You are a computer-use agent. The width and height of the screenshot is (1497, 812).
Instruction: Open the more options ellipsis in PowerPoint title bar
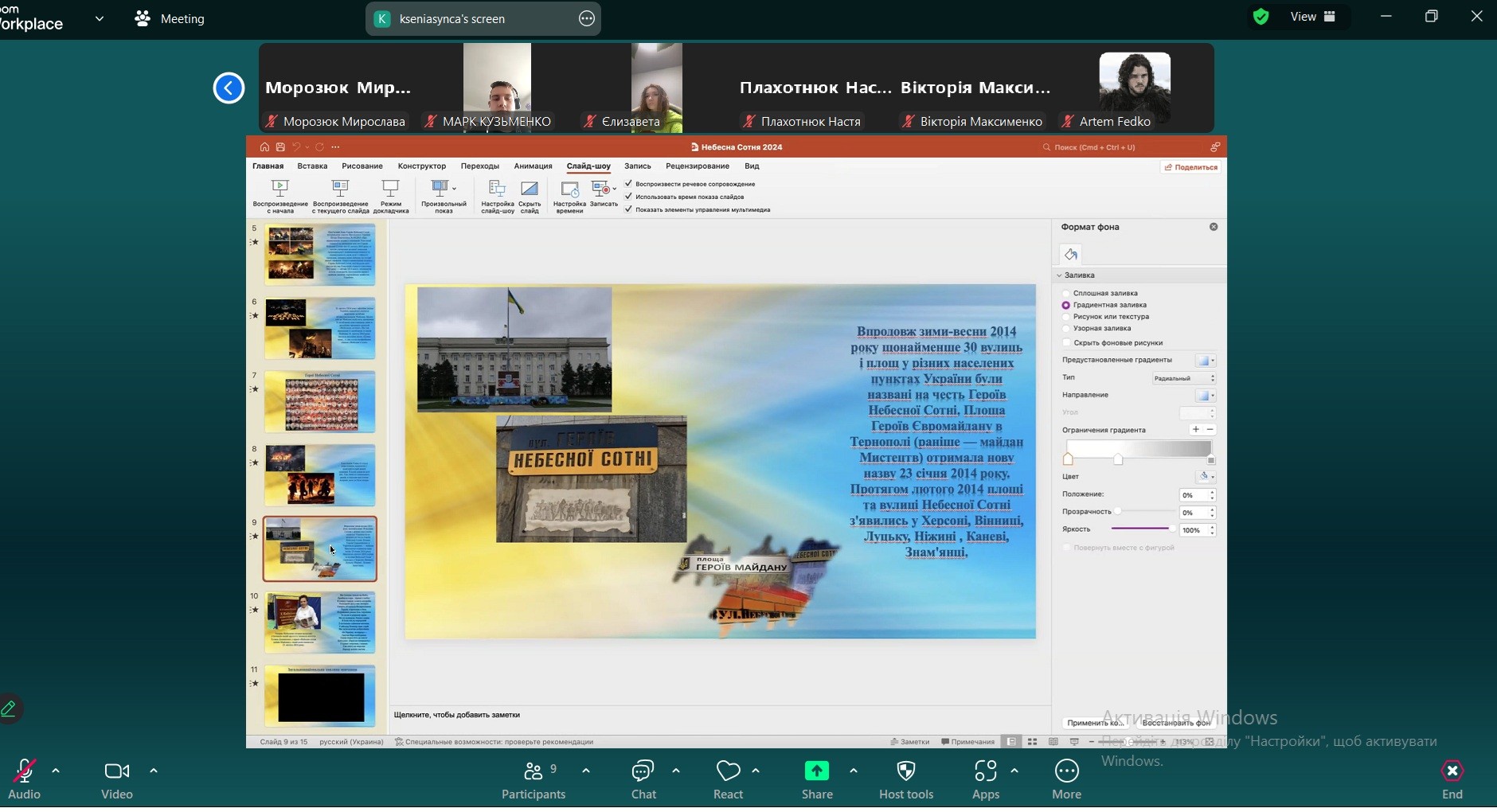[335, 147]
